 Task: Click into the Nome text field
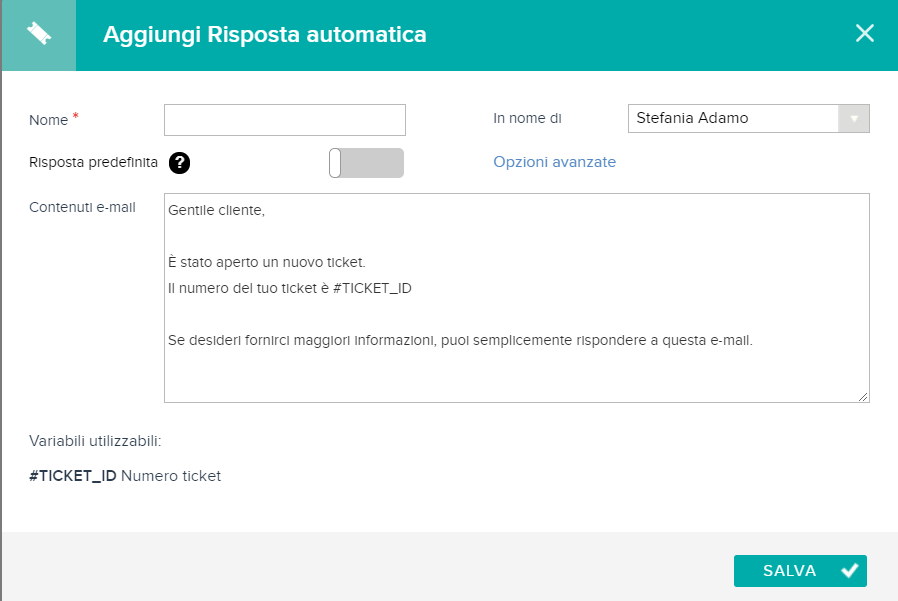(285, 120)
